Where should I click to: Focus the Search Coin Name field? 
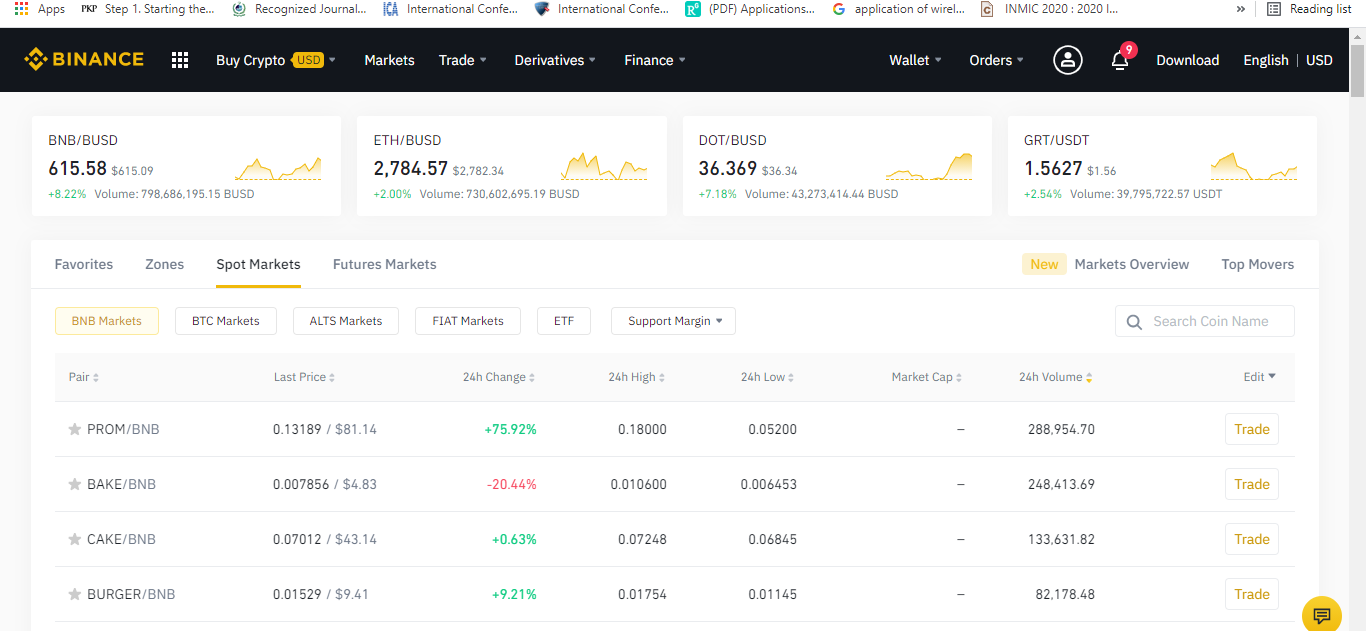1205,321
